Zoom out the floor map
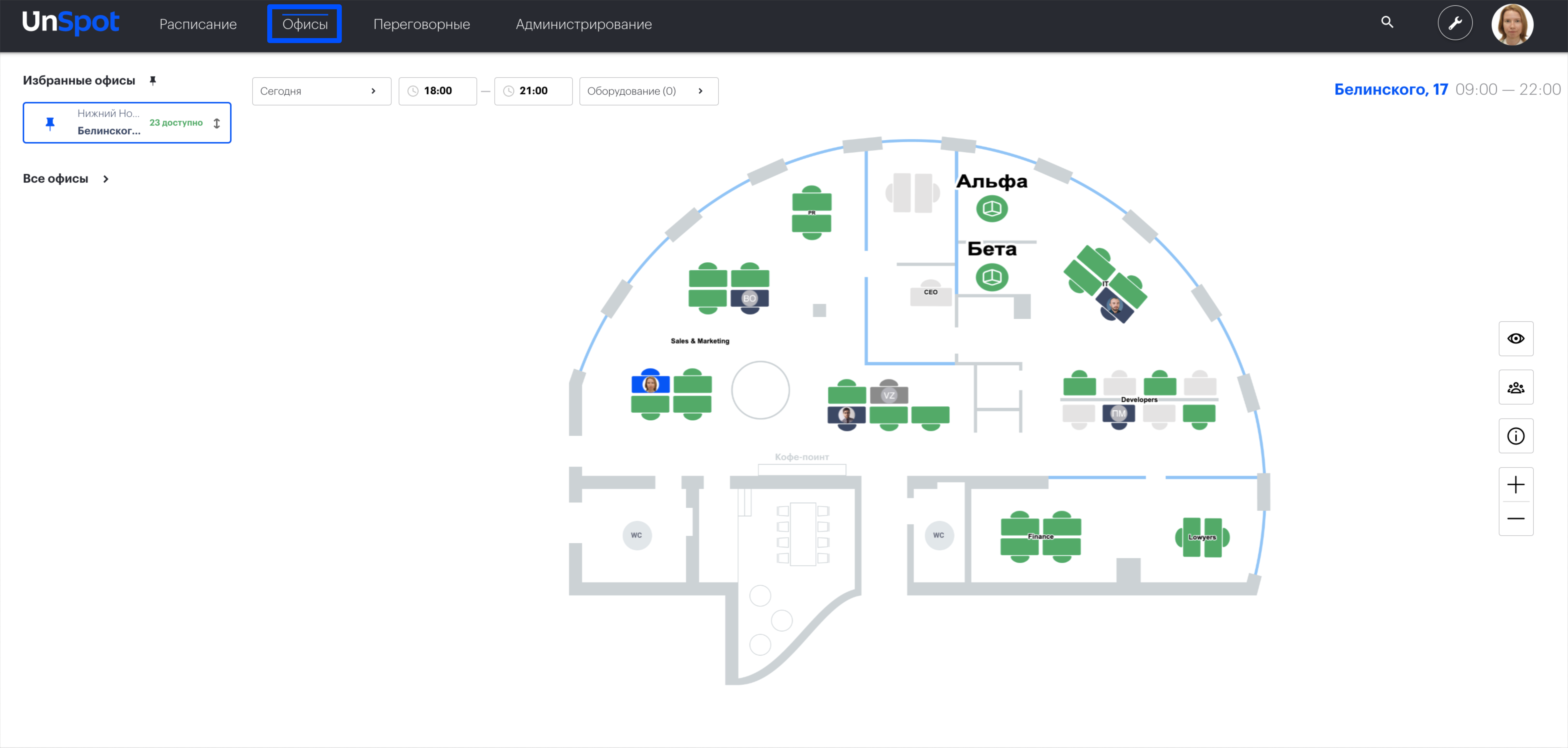 click(x=1515, y=518)
